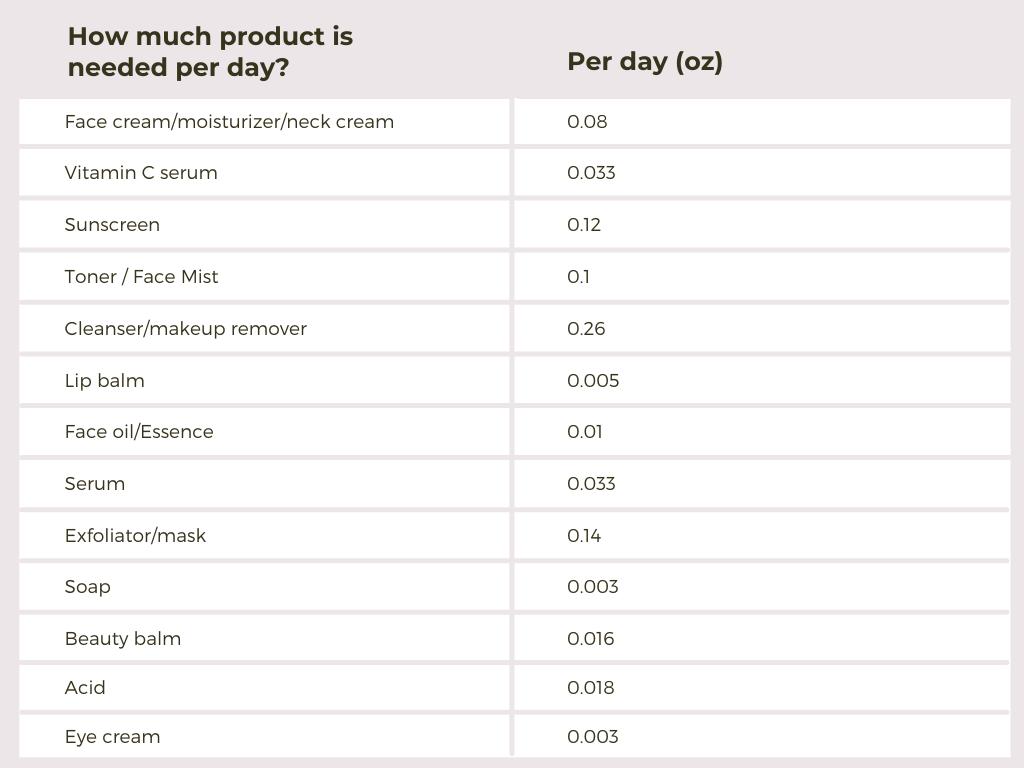Click the Sunscreen row label
1024x768 pixels.
tap(112, 225)
